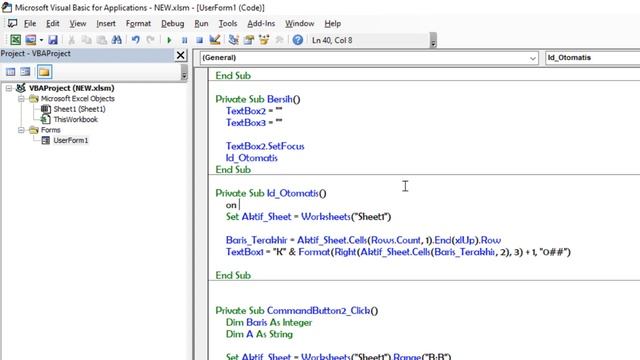Toggle Folders view in Project panel
This screenshot has height=360, width=640.
tap(44, 72)
